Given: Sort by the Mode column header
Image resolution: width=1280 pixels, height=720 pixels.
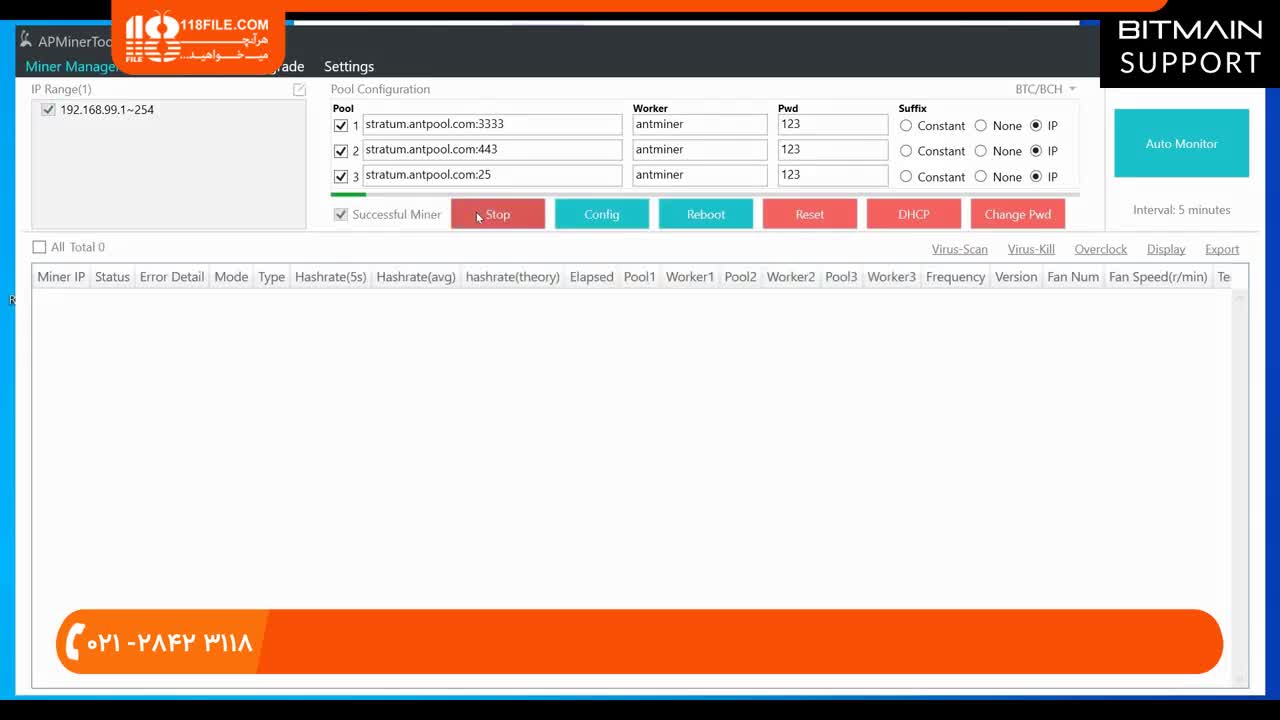Looking at the screenshot, I should tap(231, 277).
